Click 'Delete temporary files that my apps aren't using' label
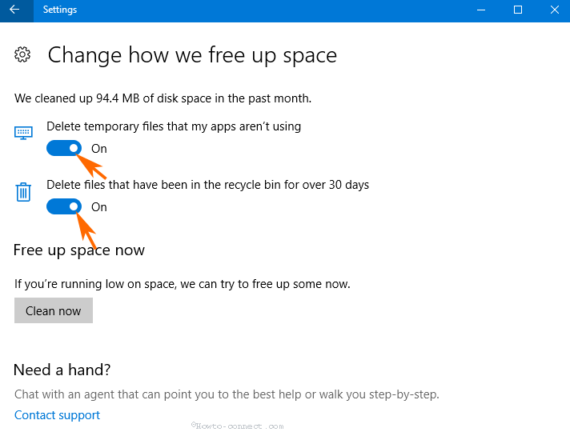The height and width of the screenshot is (432, 570). point(174,127)
